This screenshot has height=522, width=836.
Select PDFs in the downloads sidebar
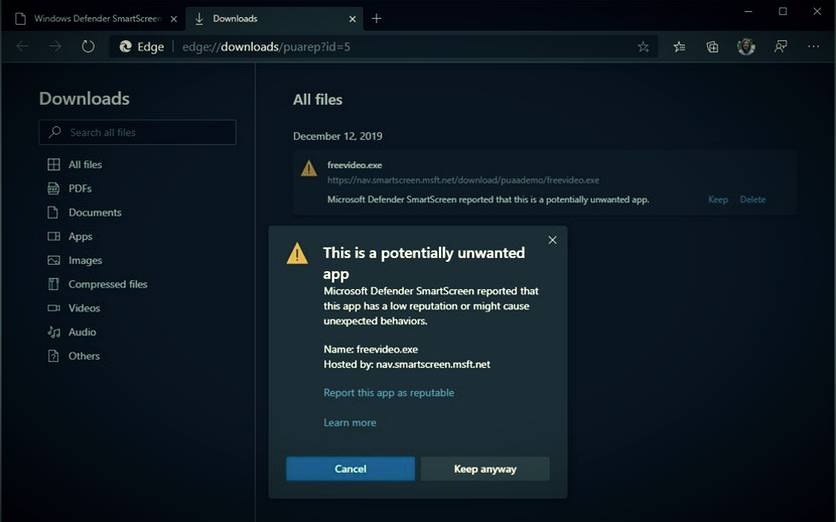[x=80, y=188]
